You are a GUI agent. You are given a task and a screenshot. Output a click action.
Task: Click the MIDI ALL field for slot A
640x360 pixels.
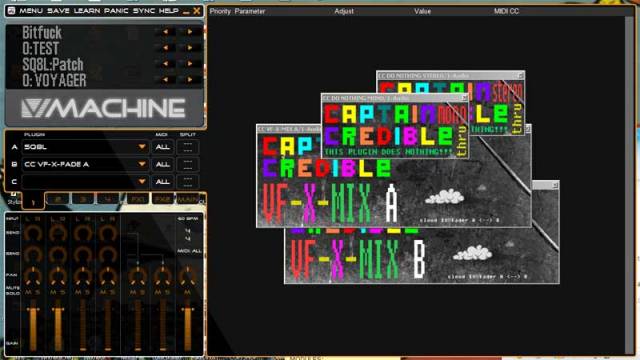coord(162,147)
